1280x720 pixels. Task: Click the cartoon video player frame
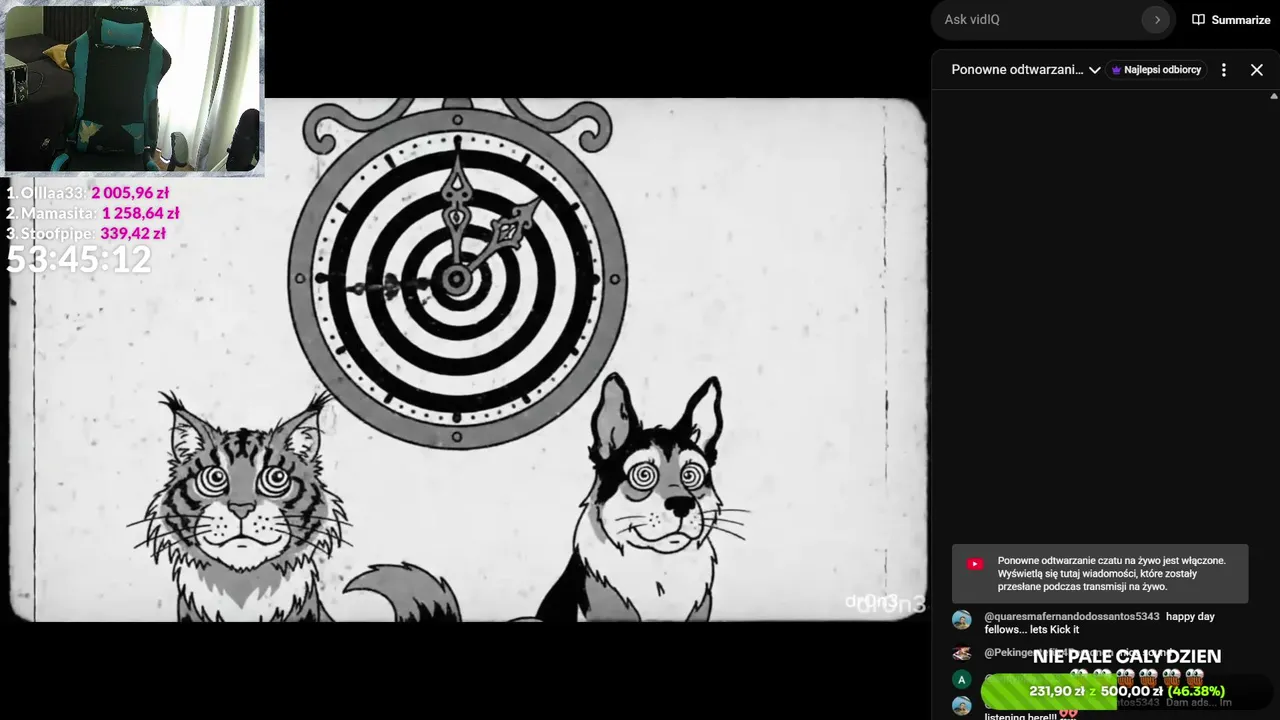click(468, 360)
